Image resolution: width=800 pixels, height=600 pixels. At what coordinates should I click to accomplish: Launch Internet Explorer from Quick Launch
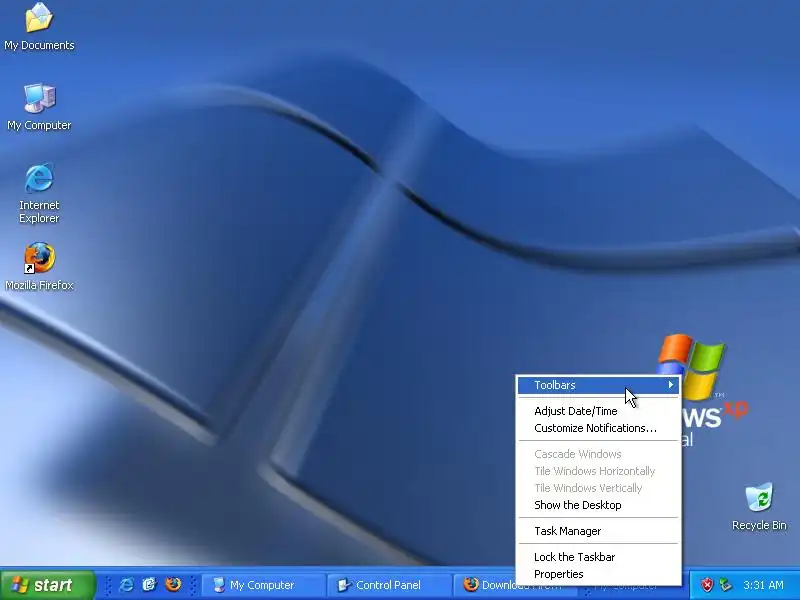(x=126, y=584)
